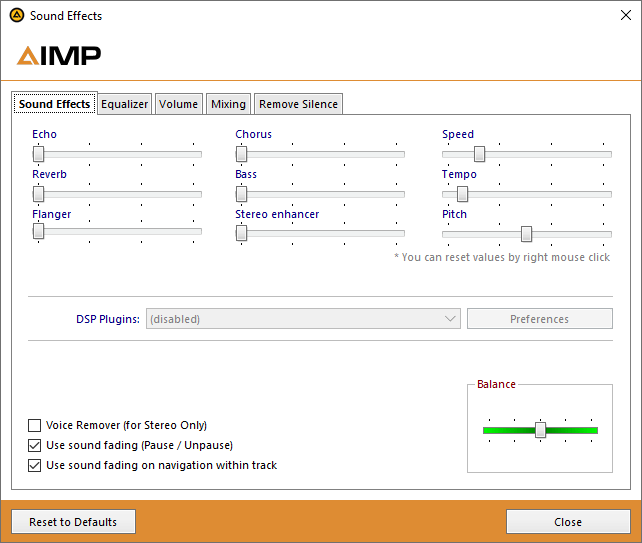Go to the Remove Silence tab
This screenshot has height=543, width=642.
click(299, 104)
